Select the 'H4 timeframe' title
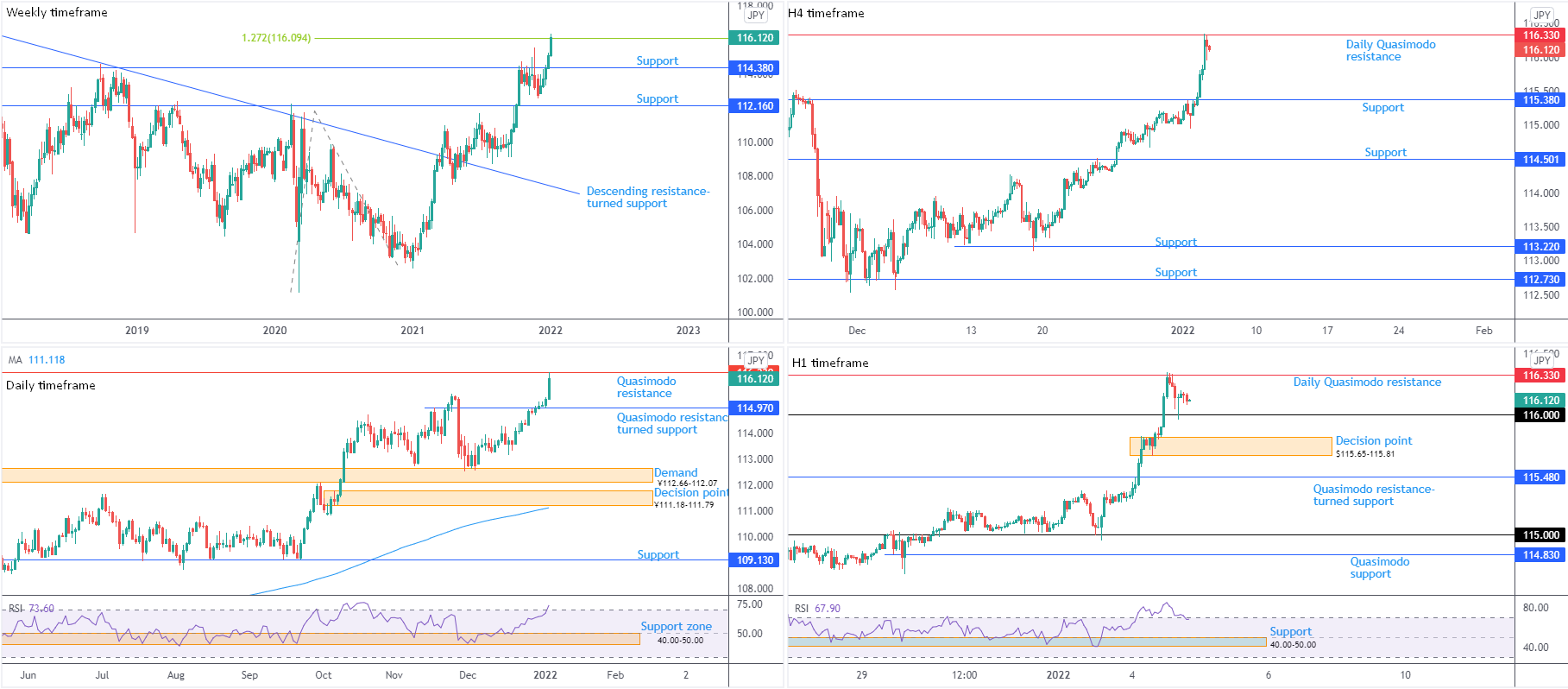This screenshot has height=689, width=1568. (826, 13)
